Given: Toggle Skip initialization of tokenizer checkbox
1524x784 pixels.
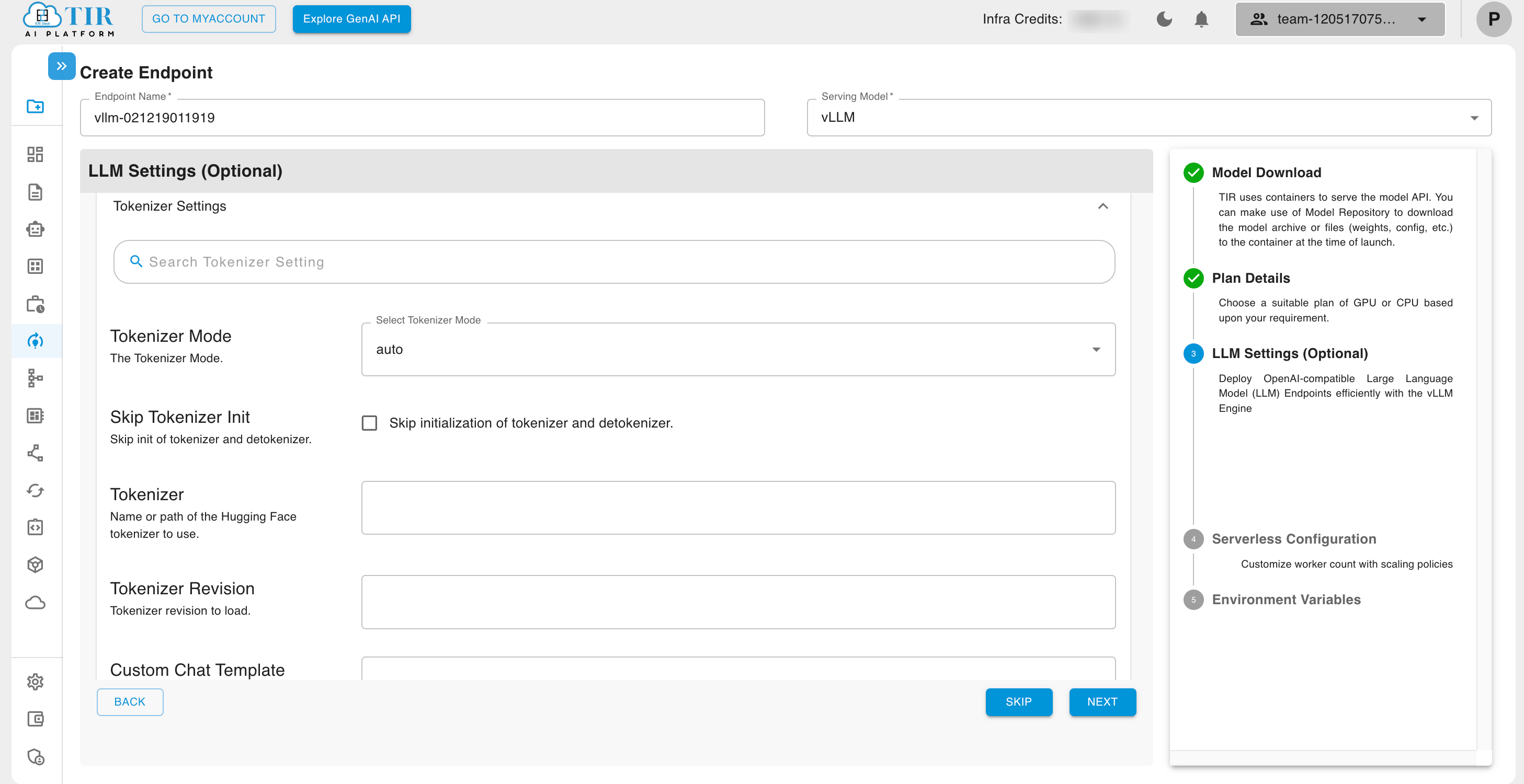Looking at the screenshot, I should tap(370, 422).
